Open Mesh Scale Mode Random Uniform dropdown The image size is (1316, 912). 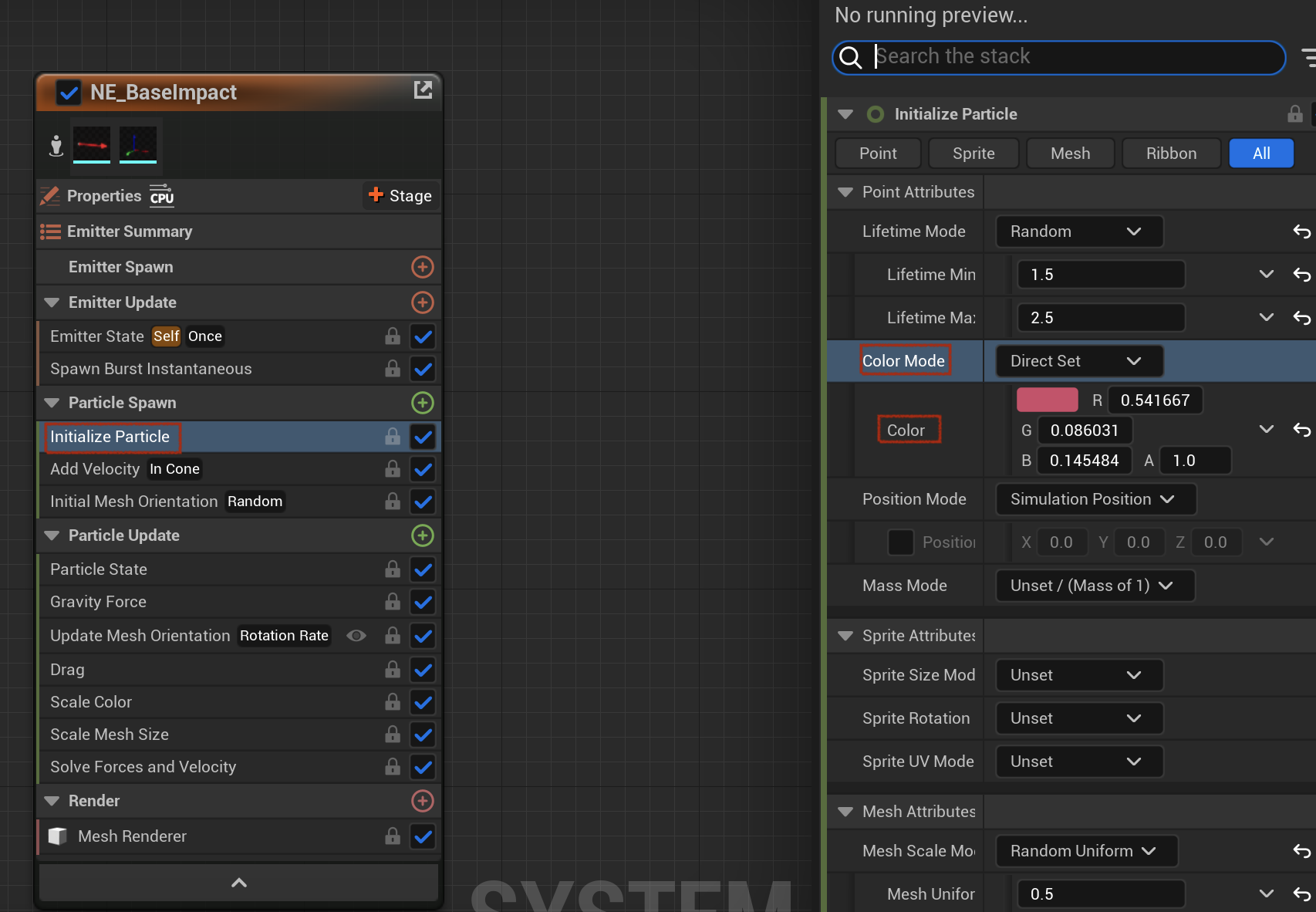[1086, 851]
